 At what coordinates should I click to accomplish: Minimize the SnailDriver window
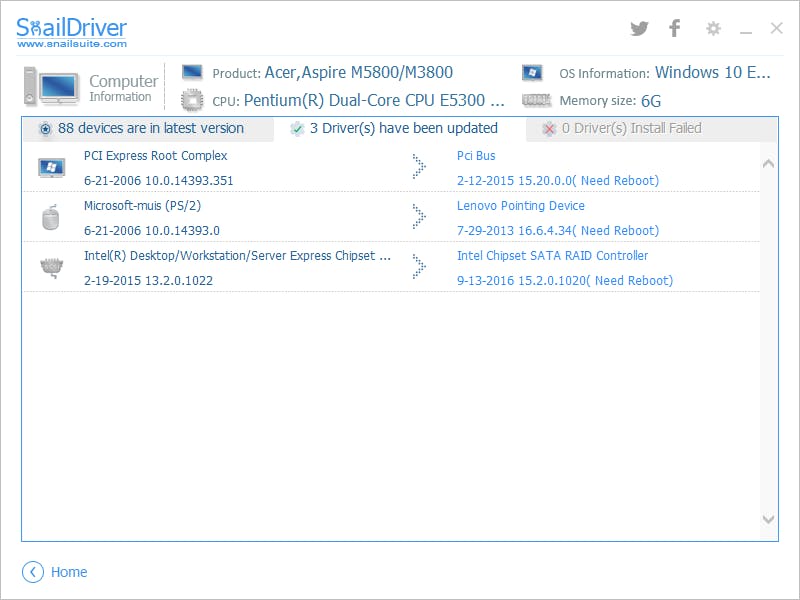(746, 32)
